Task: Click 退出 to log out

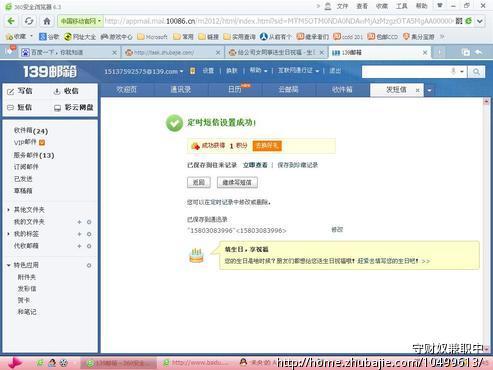Action: point(335,71)
